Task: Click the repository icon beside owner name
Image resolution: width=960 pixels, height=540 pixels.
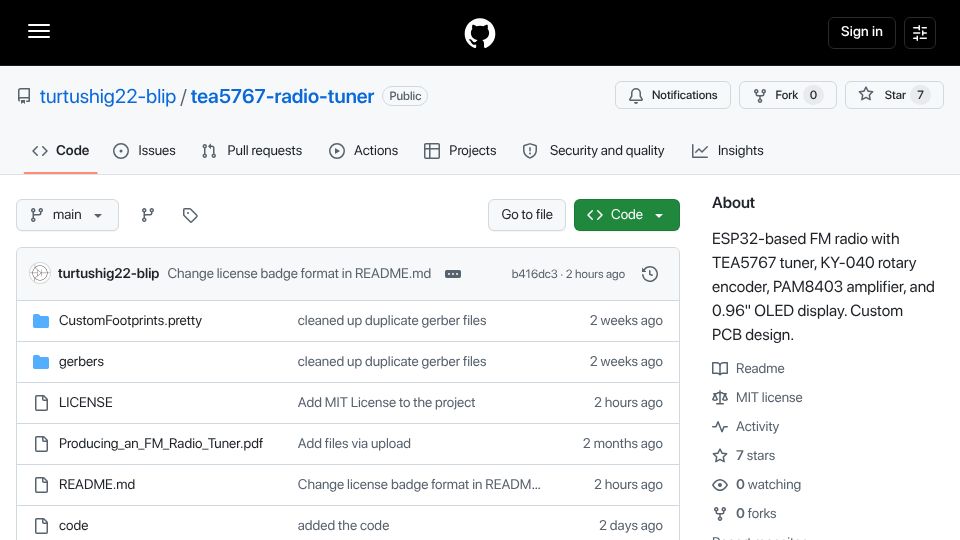Action: tap(24, 96)
